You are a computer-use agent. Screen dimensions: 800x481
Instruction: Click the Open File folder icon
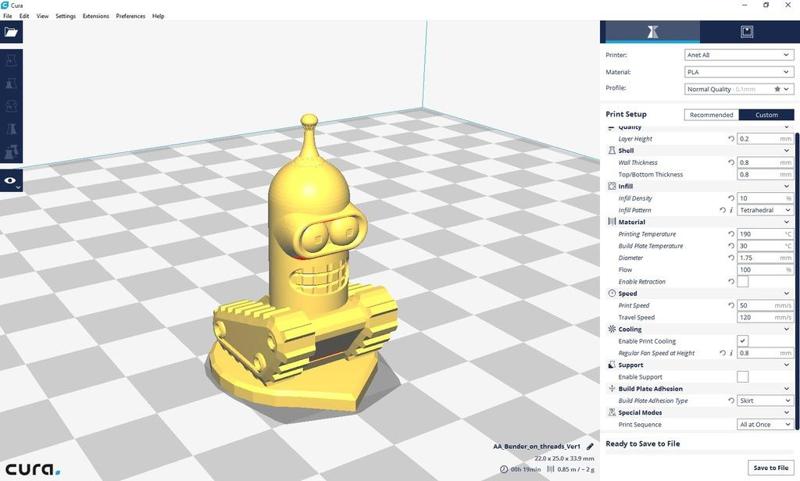tap(11, 32)
